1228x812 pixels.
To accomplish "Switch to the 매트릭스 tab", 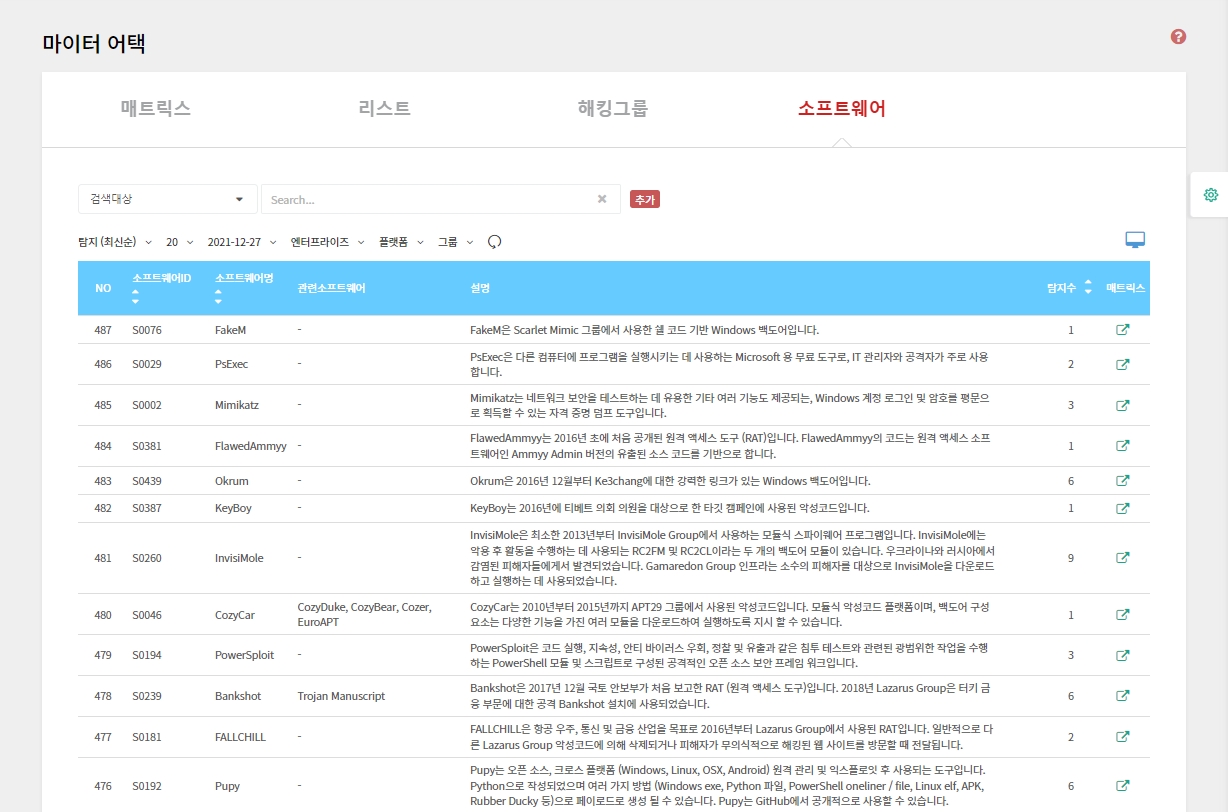I will [x=155, y=109].
